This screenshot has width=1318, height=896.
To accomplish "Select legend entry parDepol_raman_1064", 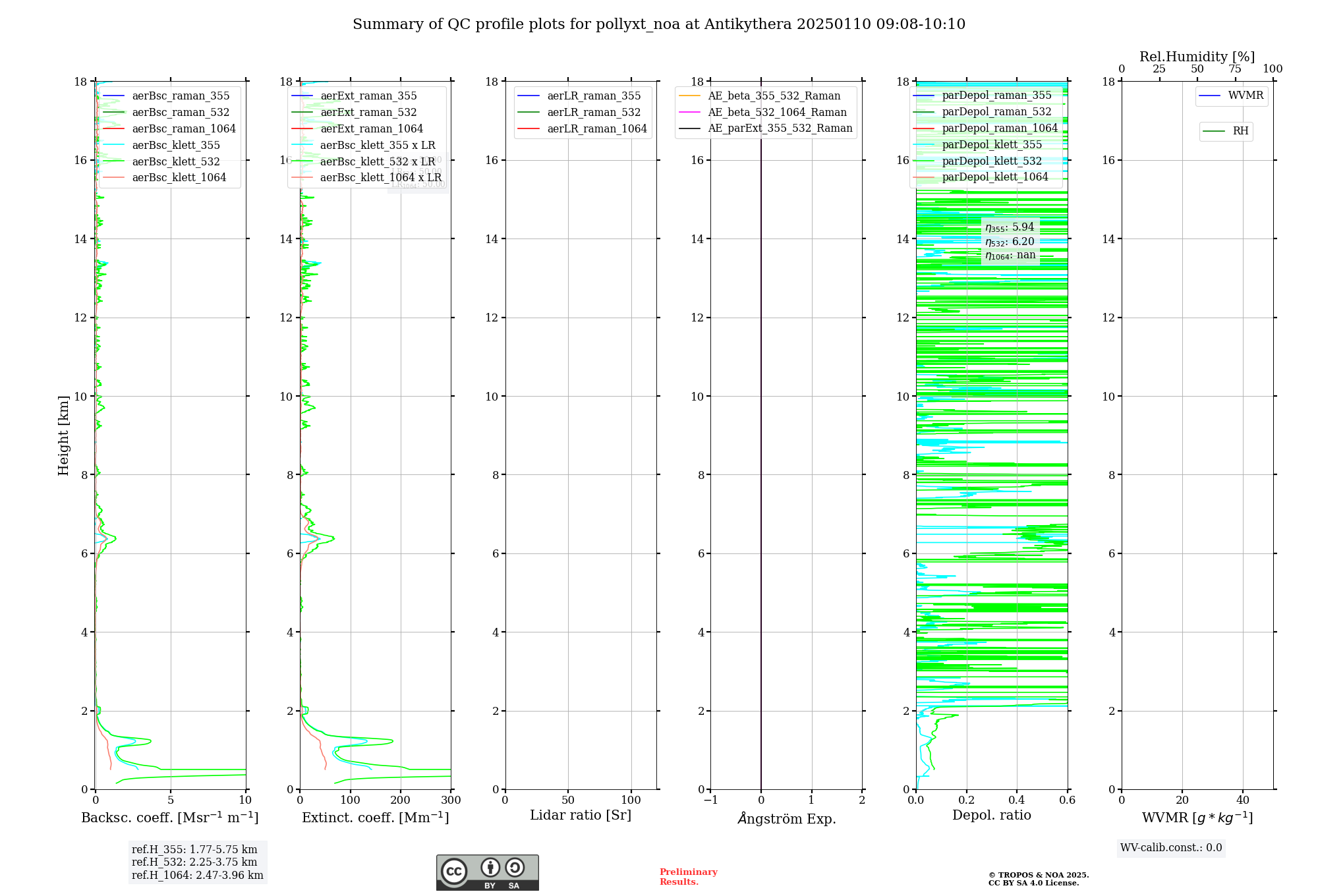I will click(986, 128).
